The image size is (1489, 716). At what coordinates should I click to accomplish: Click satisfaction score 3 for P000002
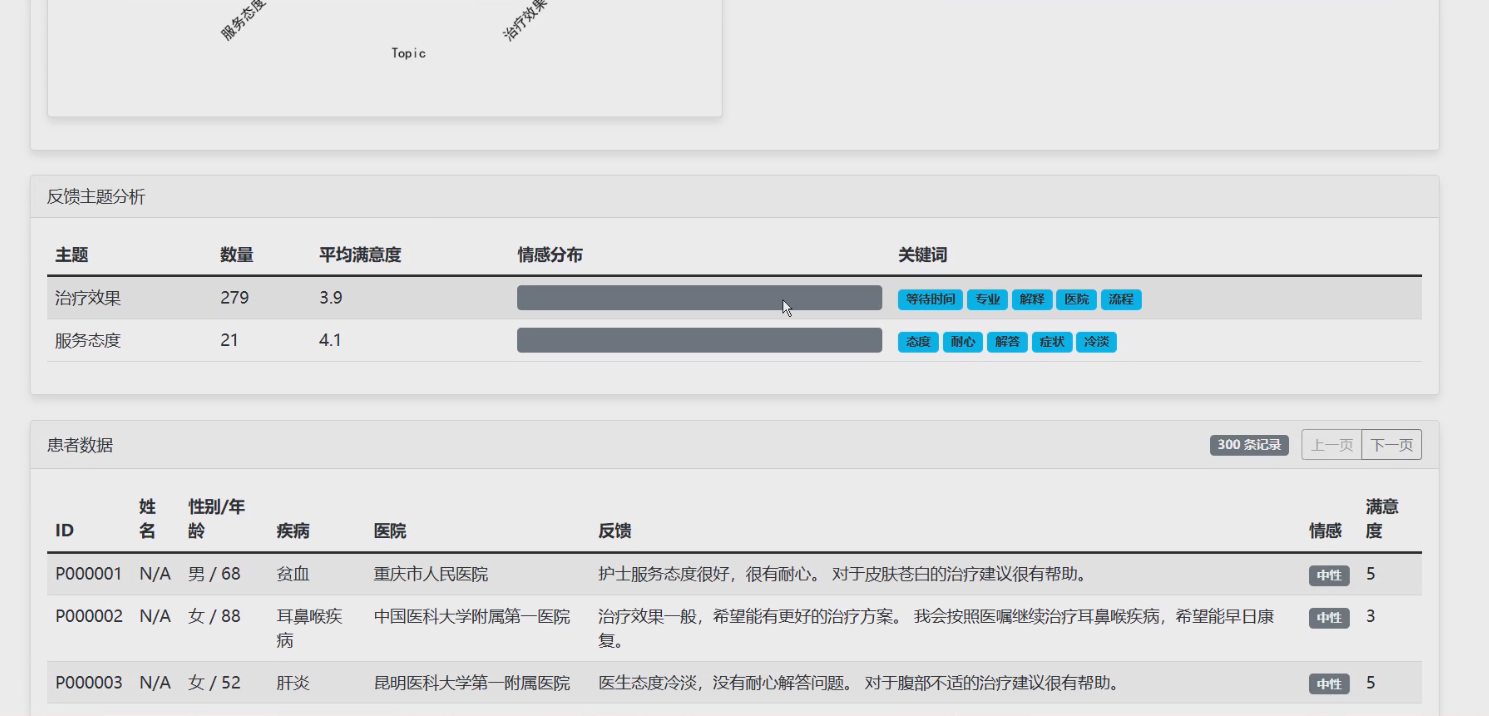(x=1371, y=617)
